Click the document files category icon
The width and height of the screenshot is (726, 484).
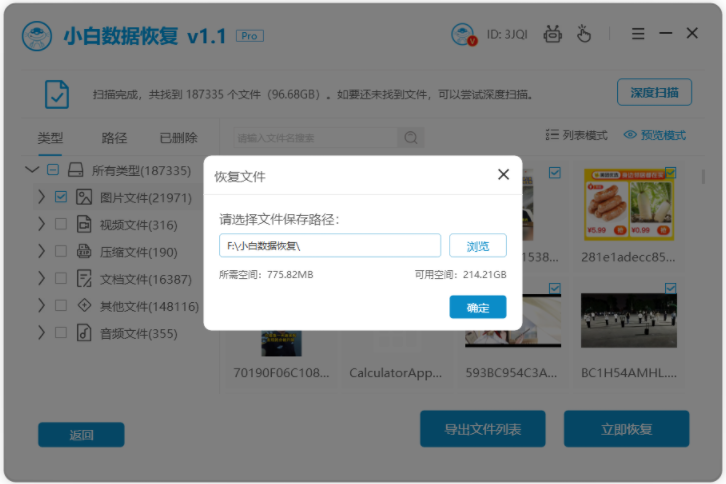[84, 278]
